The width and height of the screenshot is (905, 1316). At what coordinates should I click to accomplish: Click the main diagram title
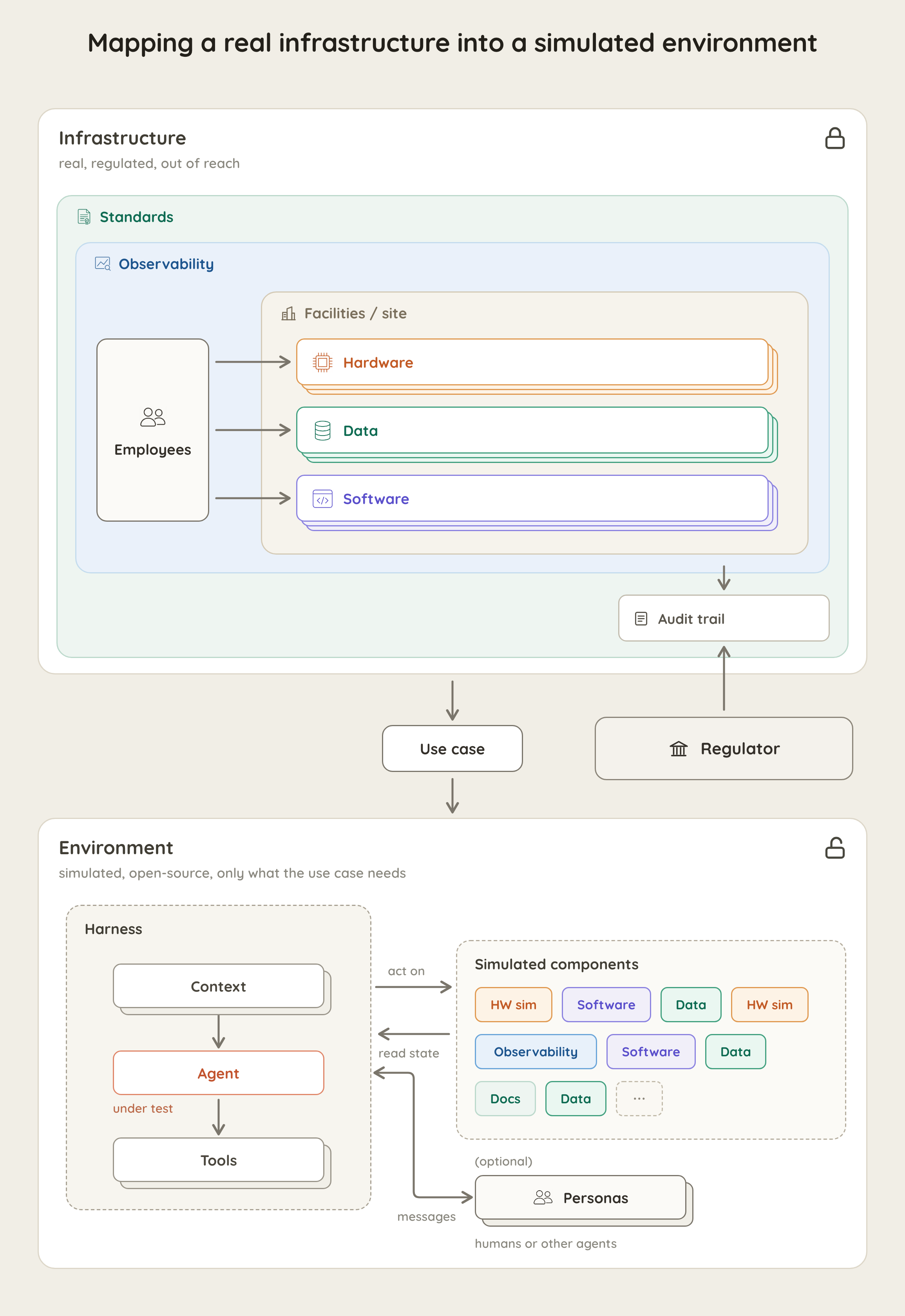point(452,43)
